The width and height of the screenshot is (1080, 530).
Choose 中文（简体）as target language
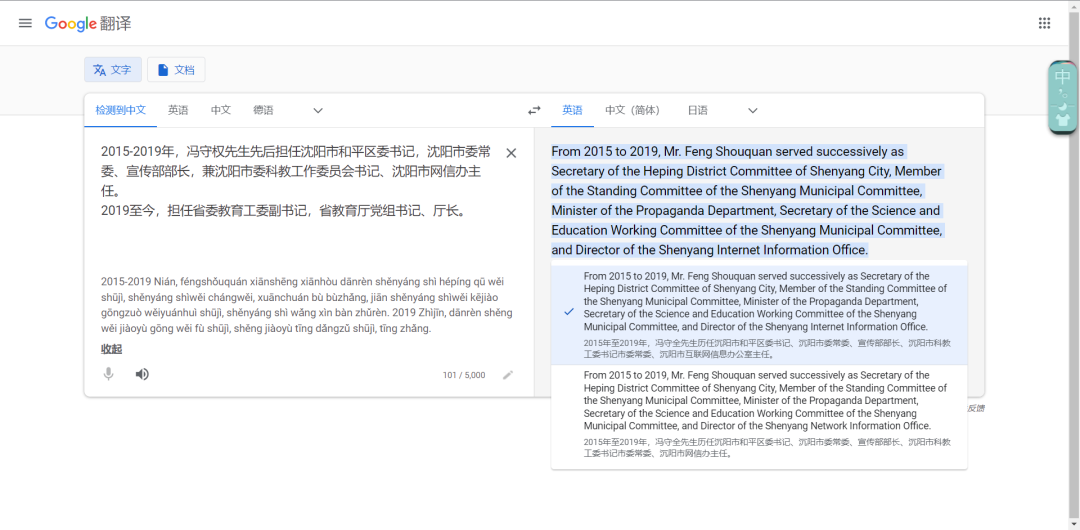tap(632, 110)
